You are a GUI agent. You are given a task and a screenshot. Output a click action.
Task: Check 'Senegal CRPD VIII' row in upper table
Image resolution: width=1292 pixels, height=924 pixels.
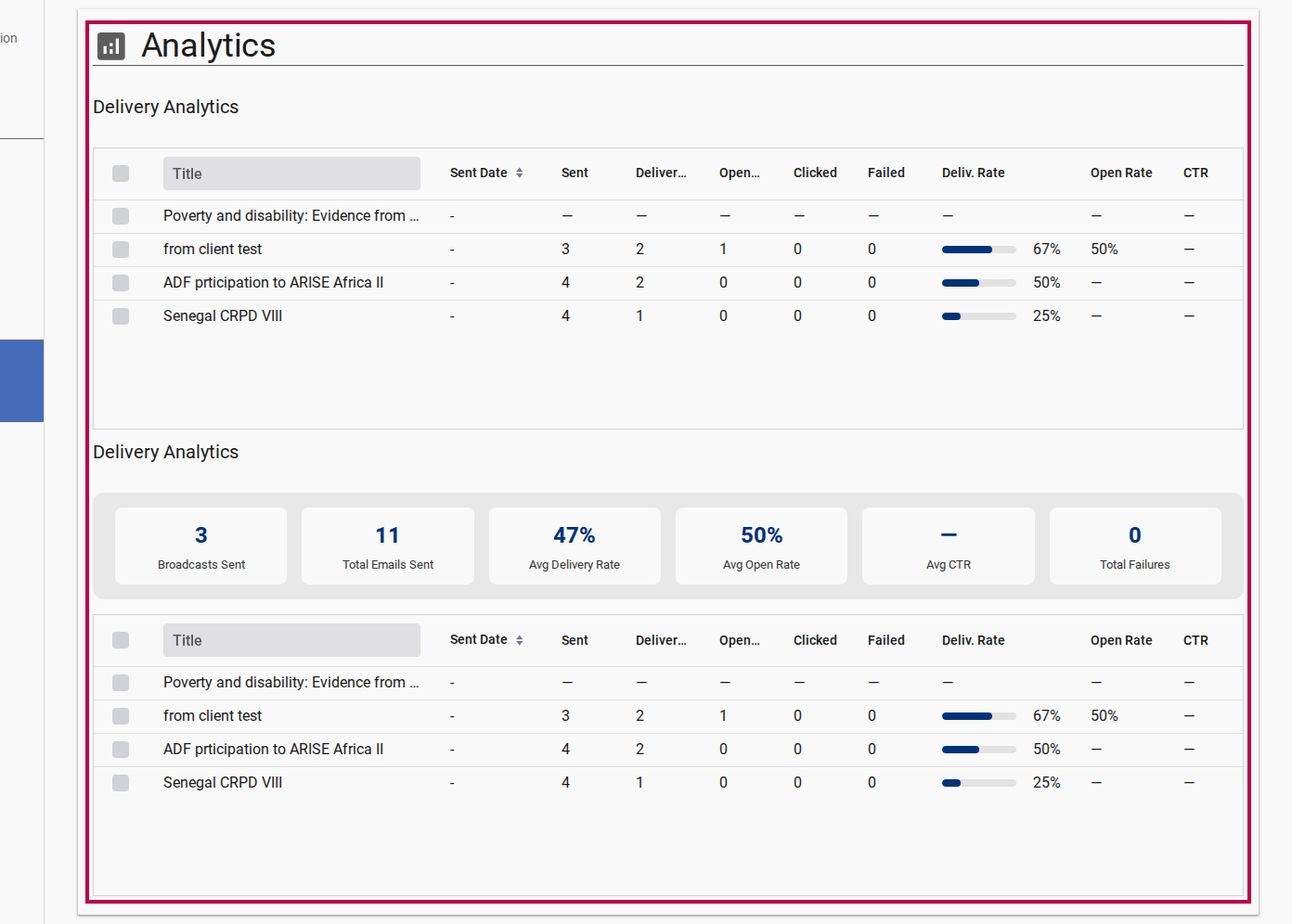pyautogui.click(x=121, y=316)
